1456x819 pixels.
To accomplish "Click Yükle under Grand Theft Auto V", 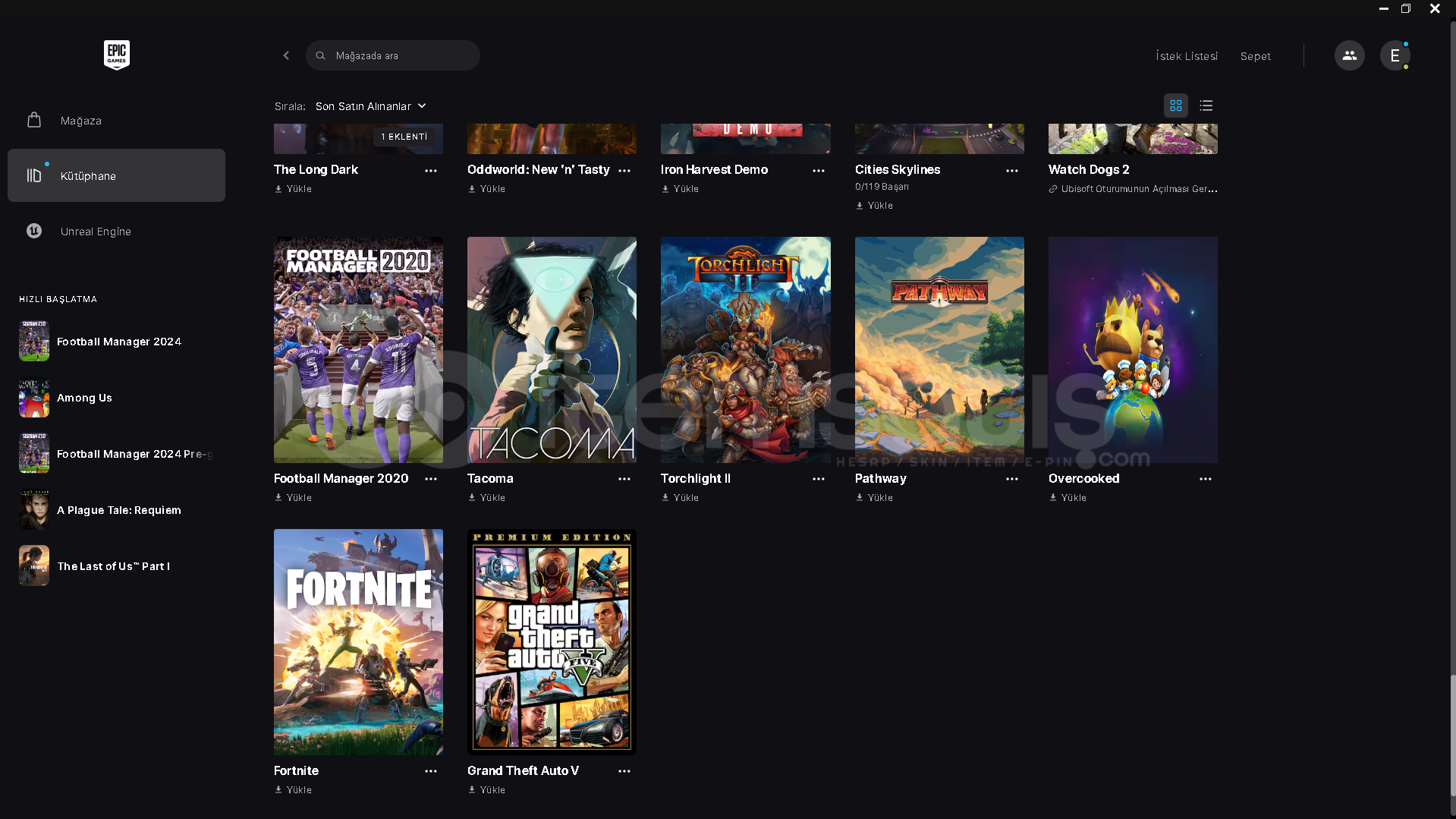I will (x=487, y=790).
